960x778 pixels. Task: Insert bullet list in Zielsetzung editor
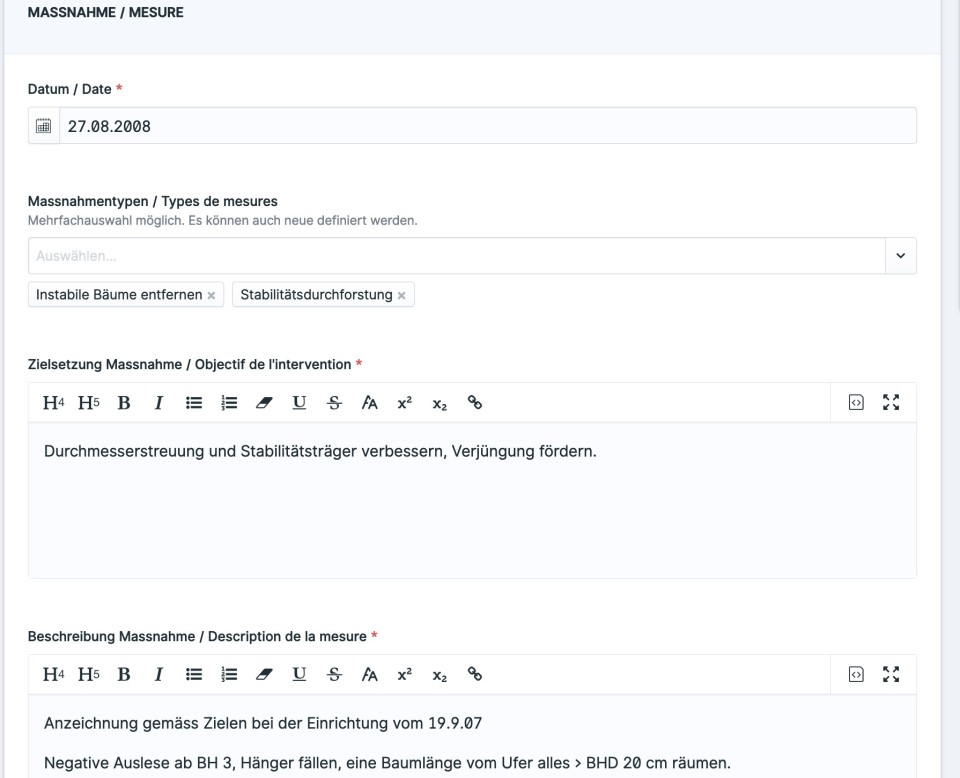194,403
